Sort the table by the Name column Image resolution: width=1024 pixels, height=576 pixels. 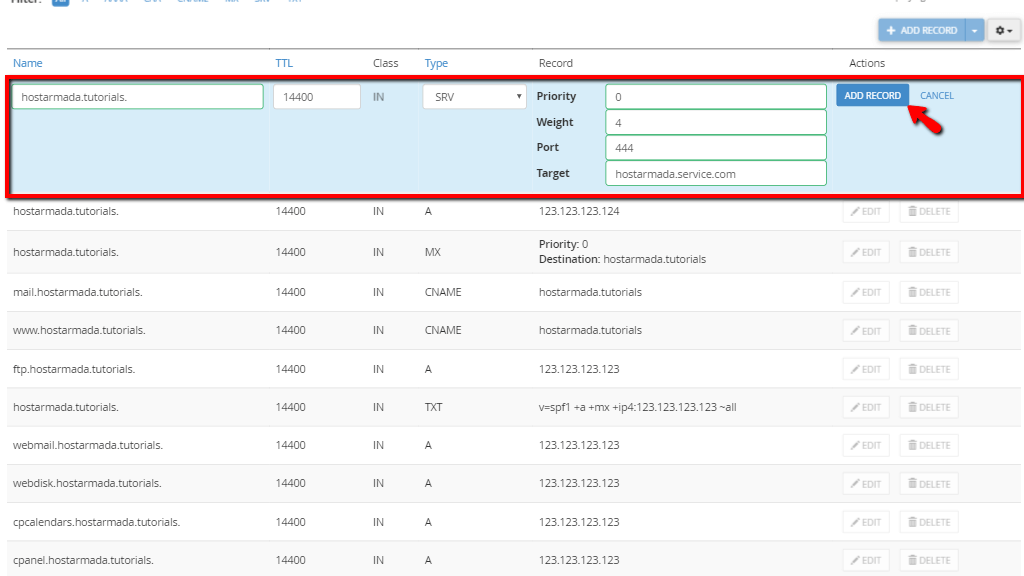(x=27, y=63)
